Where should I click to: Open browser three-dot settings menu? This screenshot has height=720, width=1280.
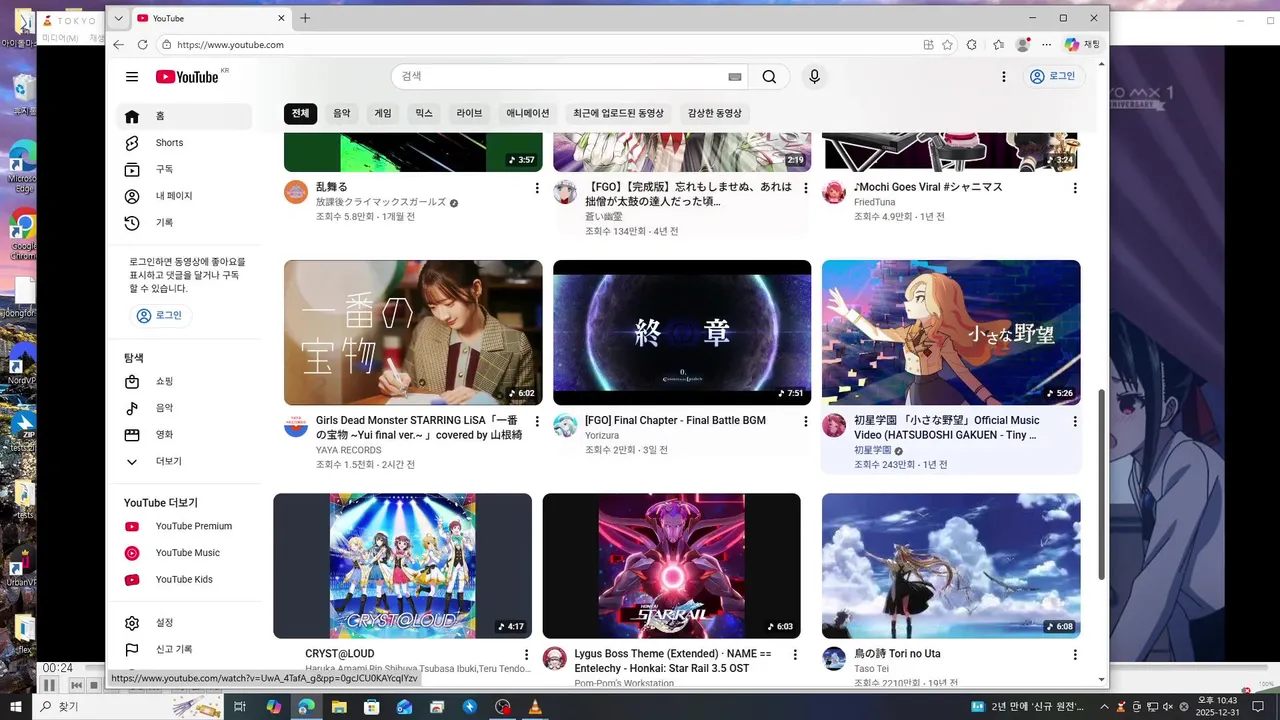[x=1047, y=45]
